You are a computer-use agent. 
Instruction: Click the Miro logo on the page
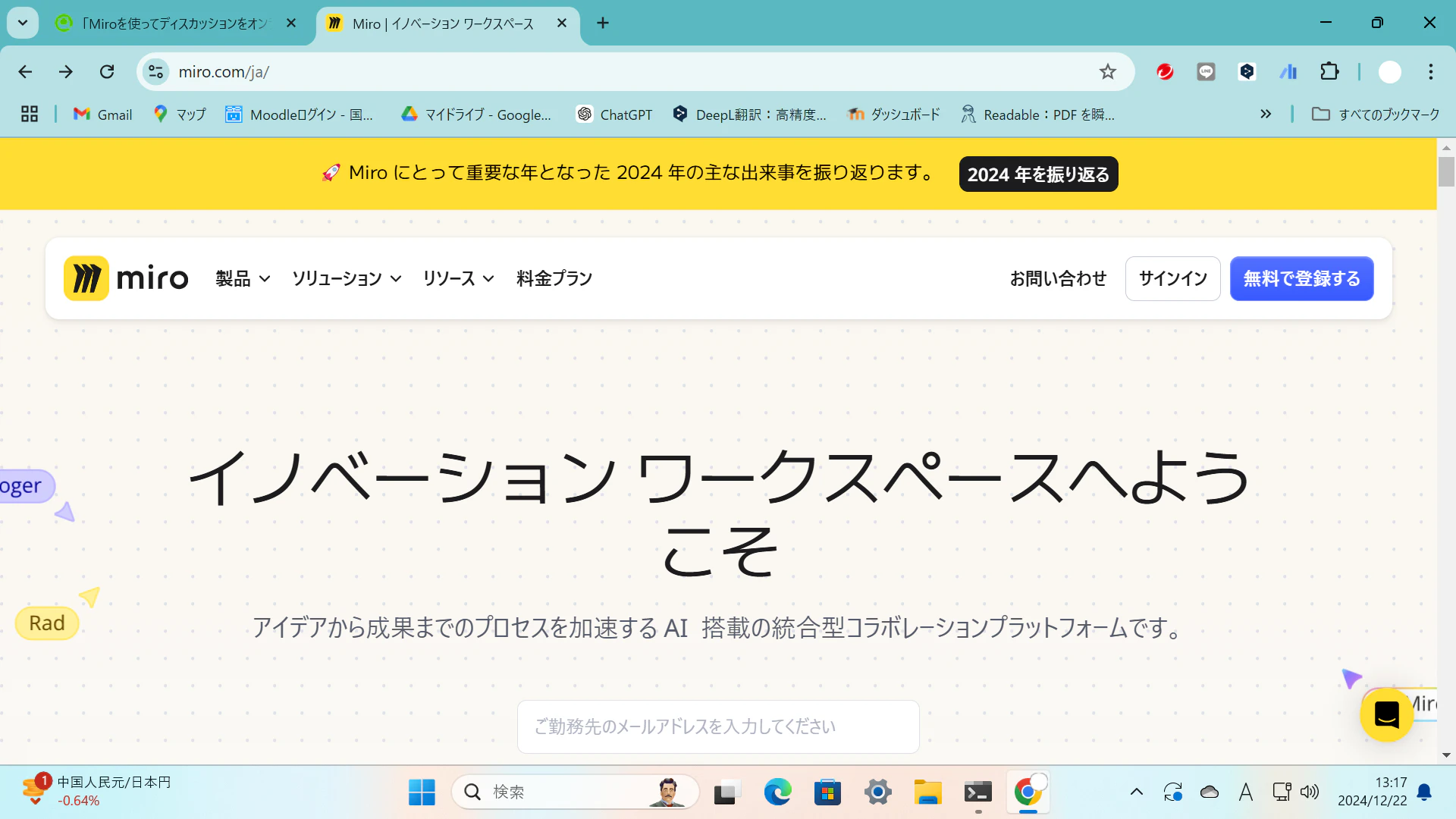point(126,278)
